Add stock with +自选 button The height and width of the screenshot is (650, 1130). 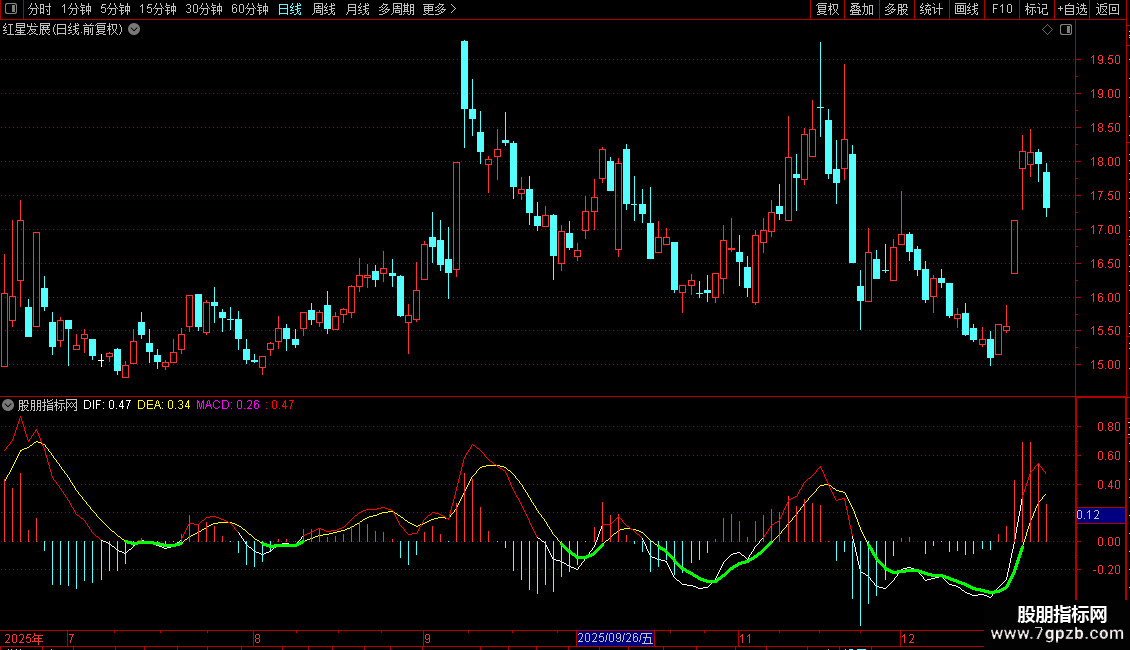(x=1072, y=9)
